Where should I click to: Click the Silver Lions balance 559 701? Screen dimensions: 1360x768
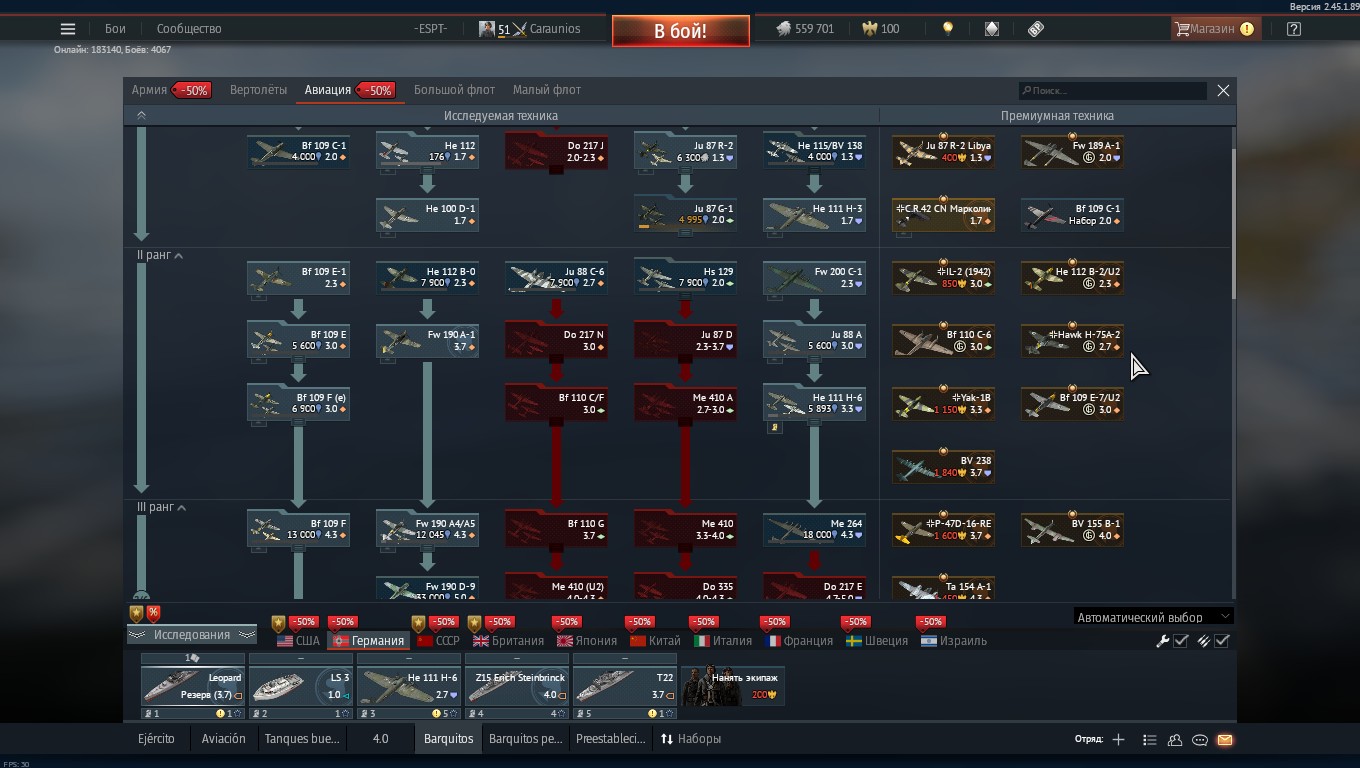click(805, 29)
